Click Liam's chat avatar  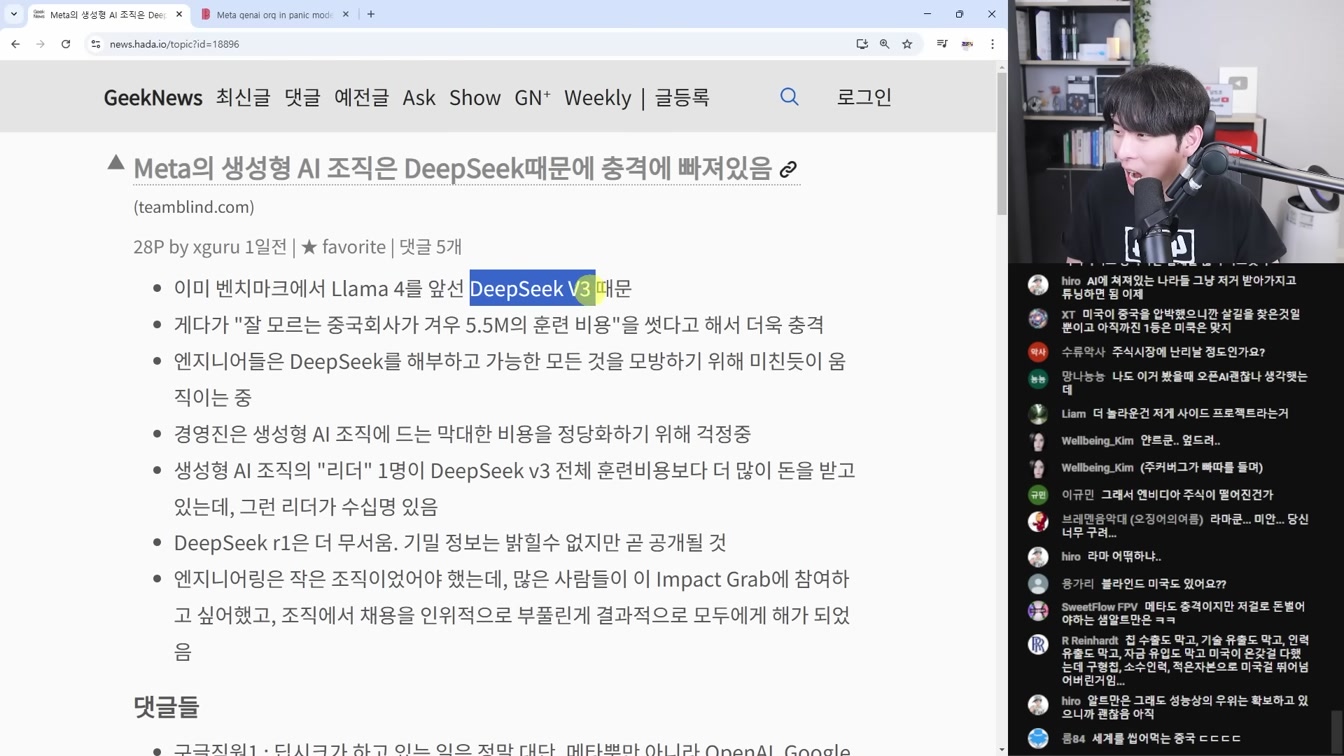[x=1038, y=413]
